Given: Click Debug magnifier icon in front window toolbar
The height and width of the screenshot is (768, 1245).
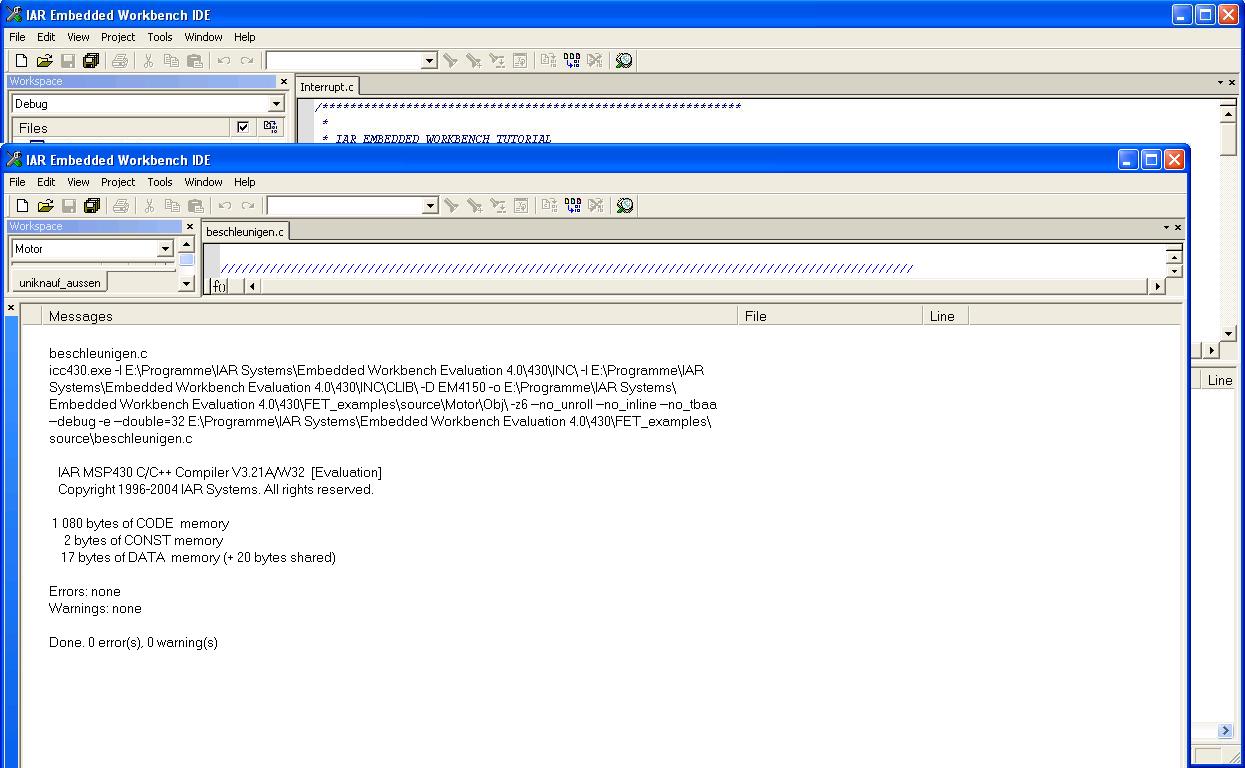Looking at the screenshot, I should (625, 206).
